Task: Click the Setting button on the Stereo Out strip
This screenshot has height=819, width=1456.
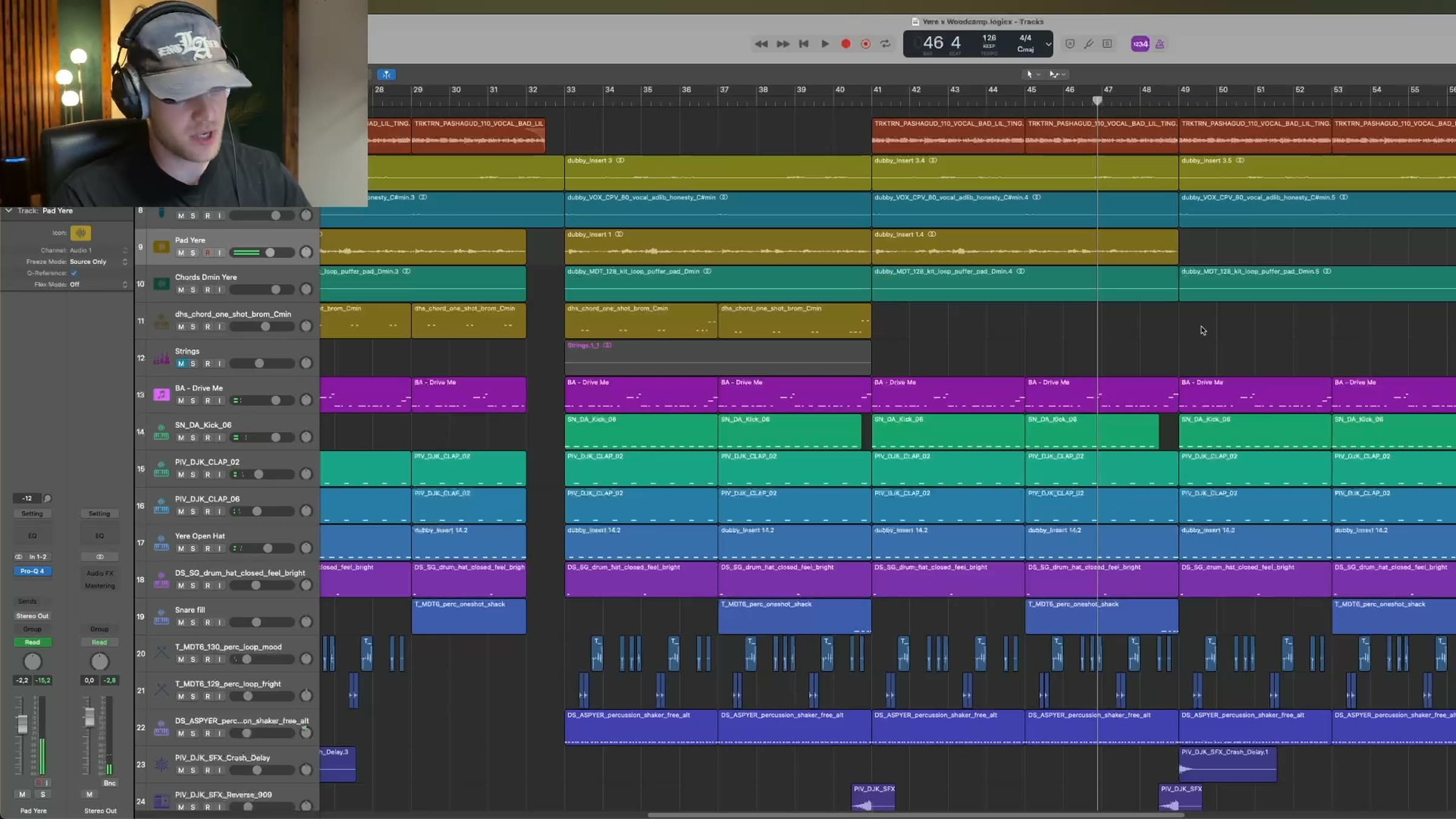Action: (x=99, y=514)
